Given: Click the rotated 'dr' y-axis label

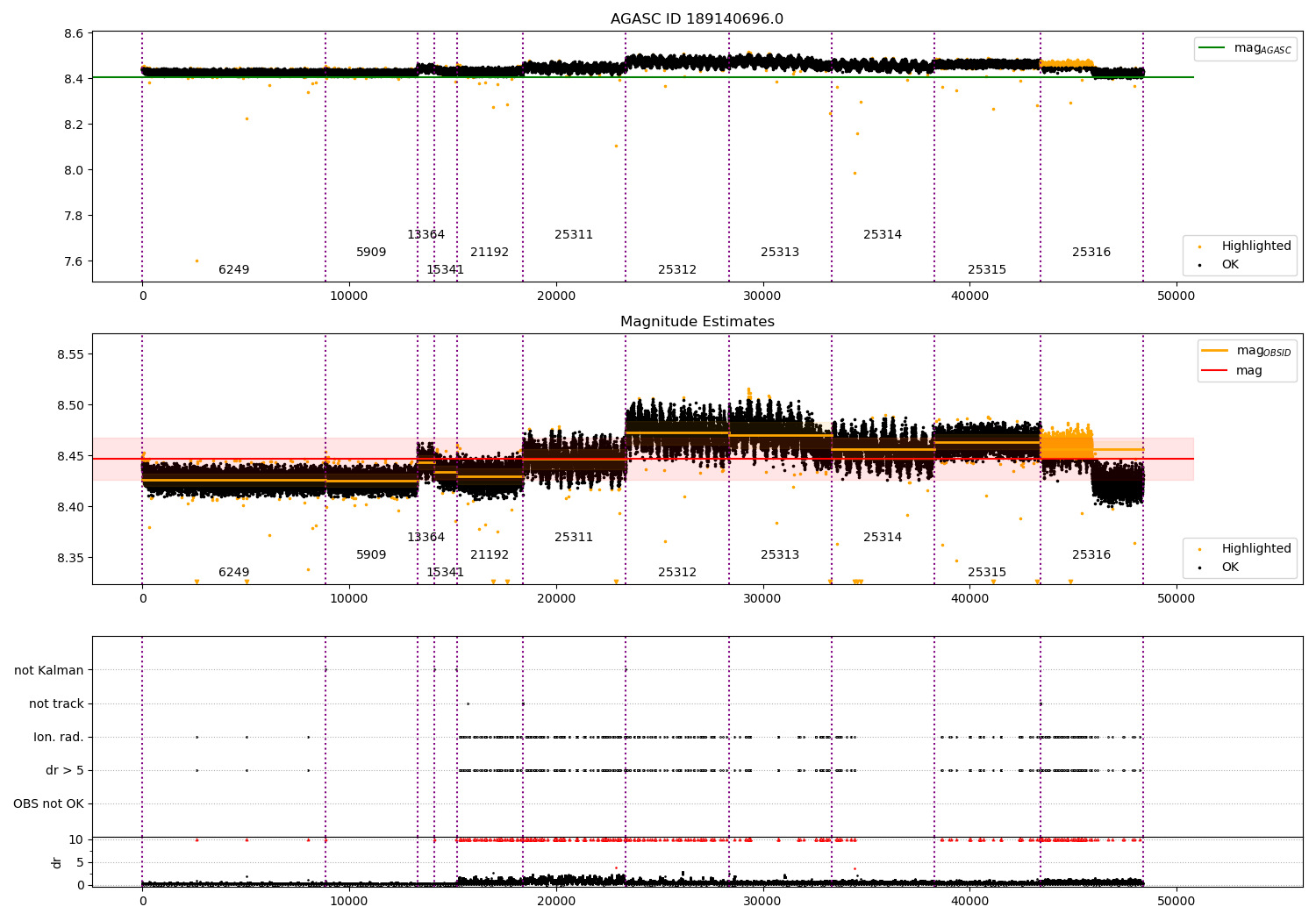Looking at the screenshot, I should [x=57, y=862].
